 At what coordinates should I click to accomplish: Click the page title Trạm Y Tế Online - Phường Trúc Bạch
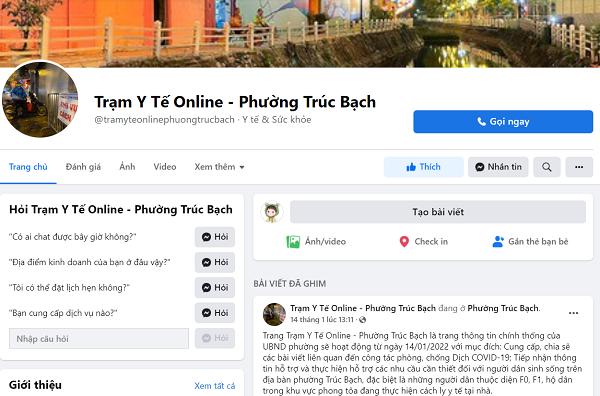coord(235,102)
